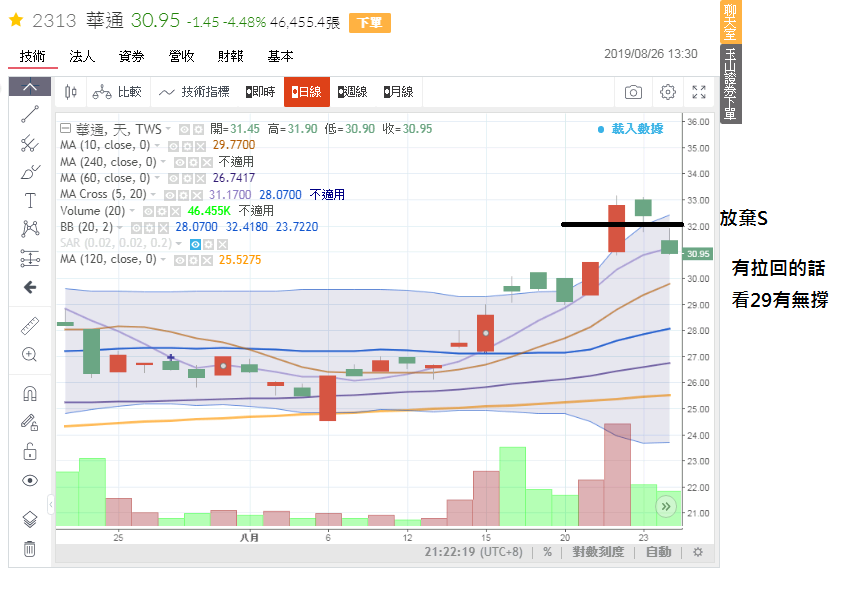The height and width of the screenshot is (595, 850).
Task: Open dropdown arrow next to 華通, 天, TWS
Action: [168, 129]
